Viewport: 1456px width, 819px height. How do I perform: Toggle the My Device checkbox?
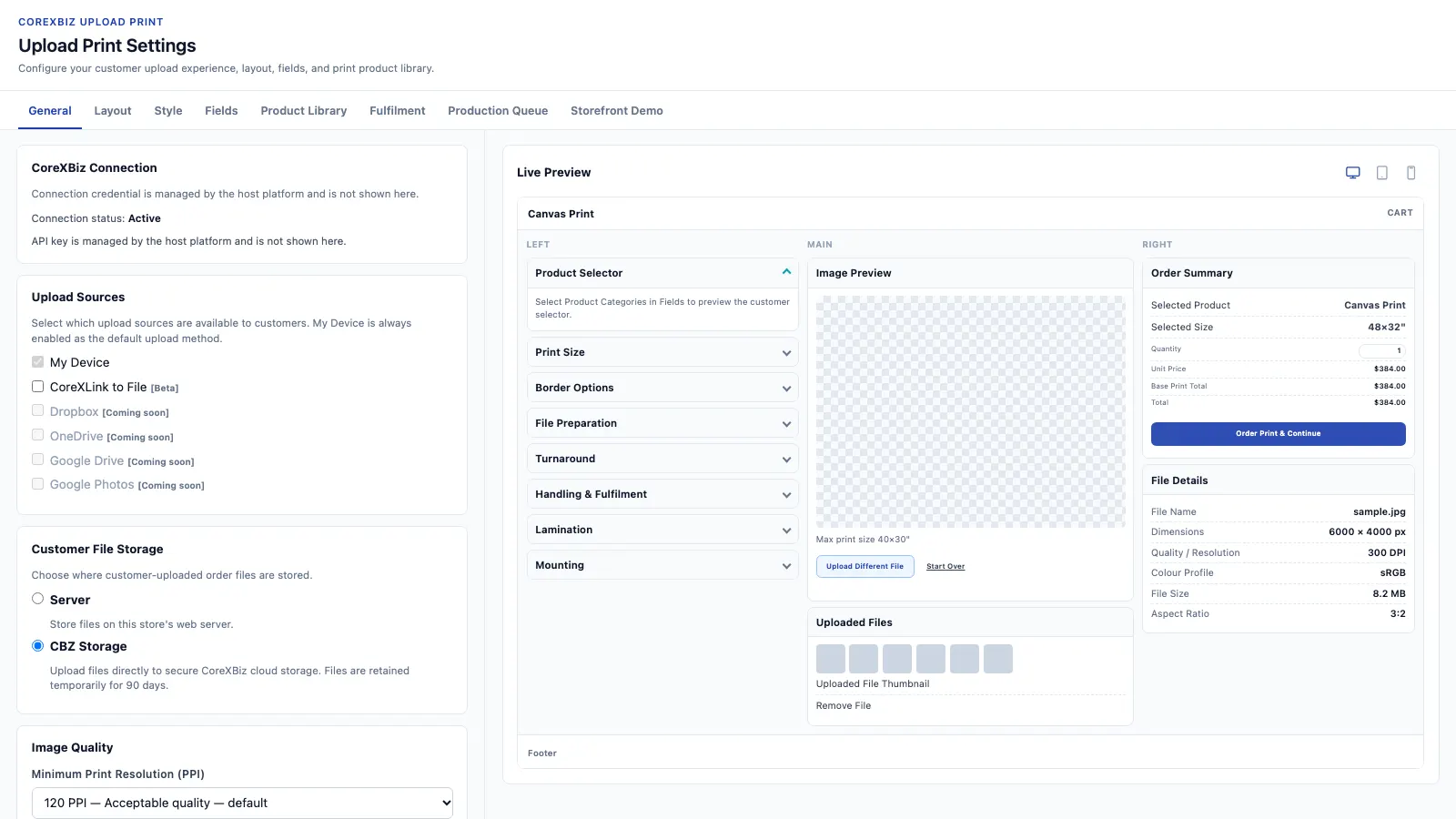(38, 362)
